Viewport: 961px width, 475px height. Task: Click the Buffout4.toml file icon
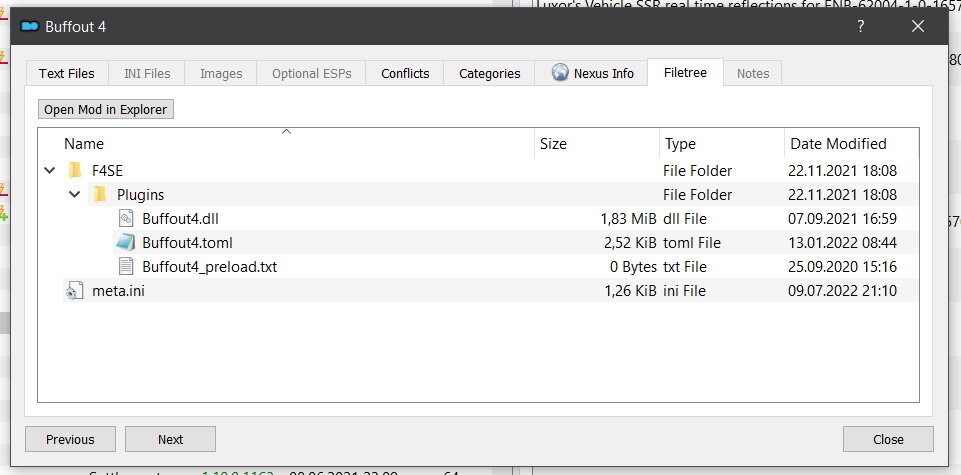pos(125,243)
